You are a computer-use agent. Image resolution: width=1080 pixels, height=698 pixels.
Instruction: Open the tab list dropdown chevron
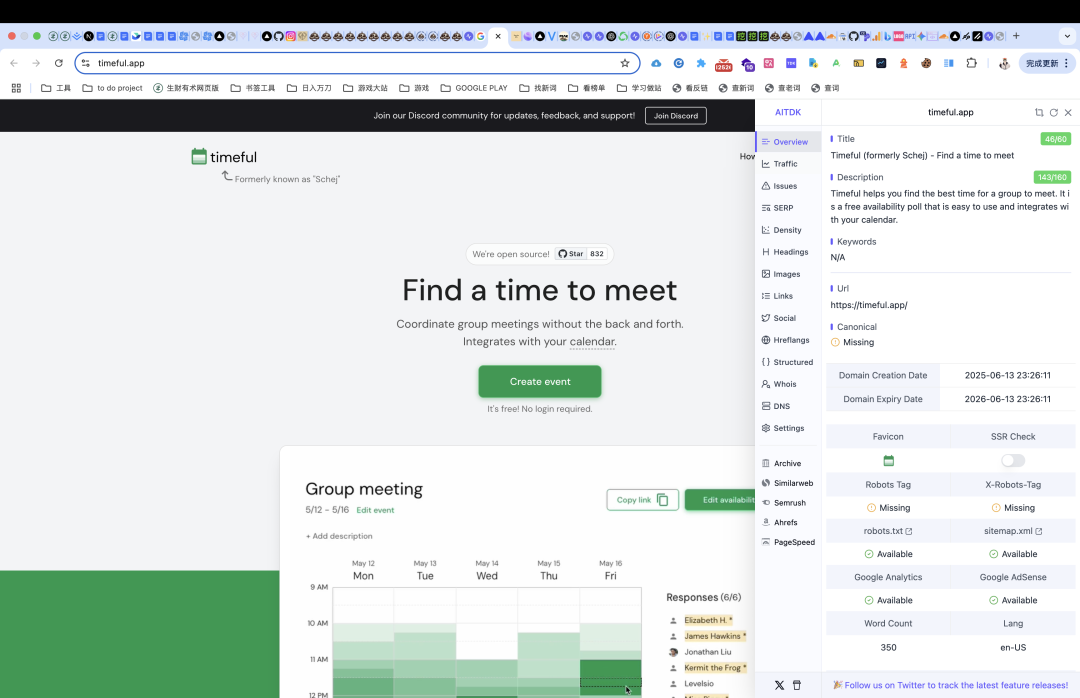1068,36
